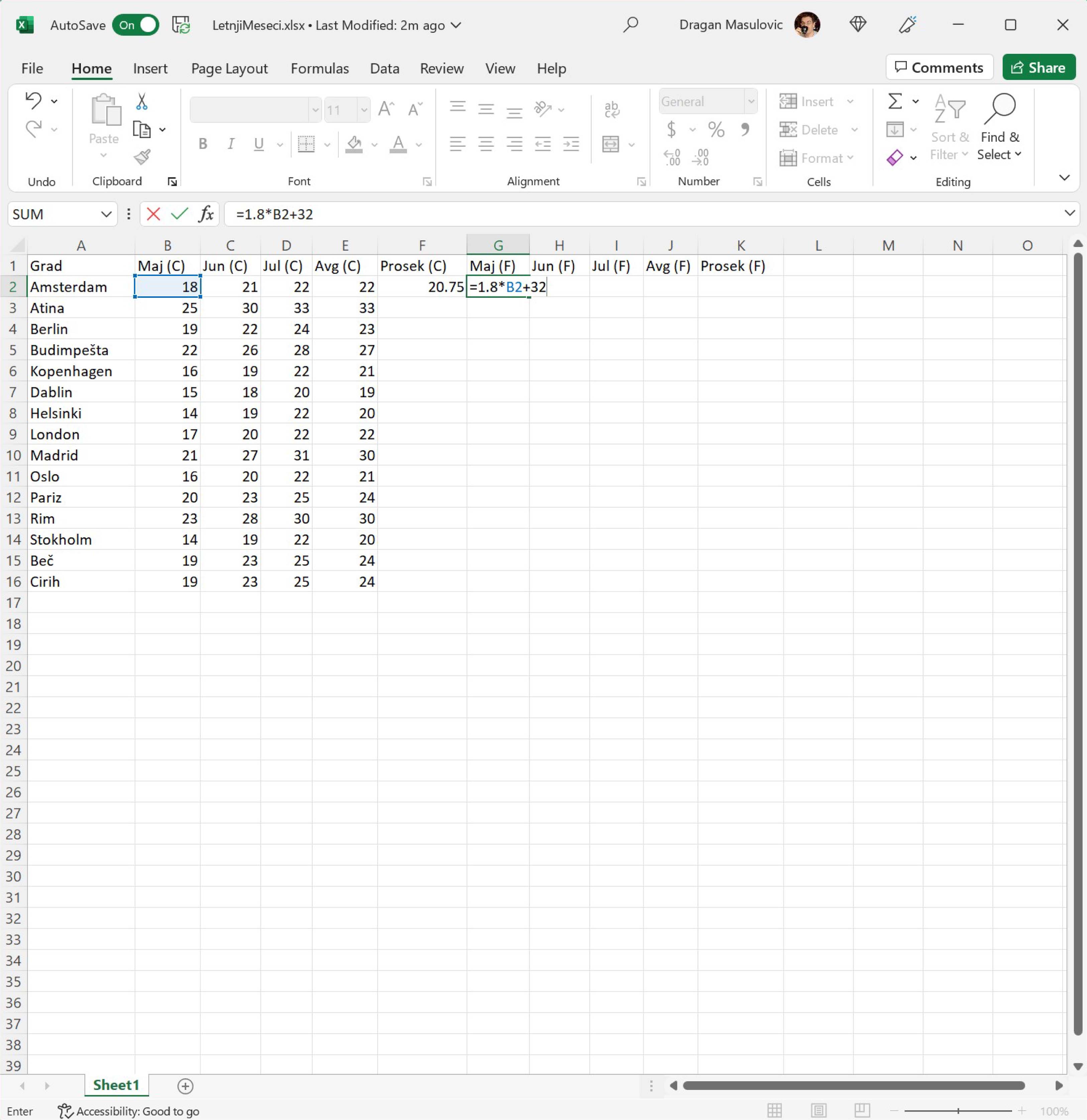Click the Cancel formula entry X icon

coord(153,214)
